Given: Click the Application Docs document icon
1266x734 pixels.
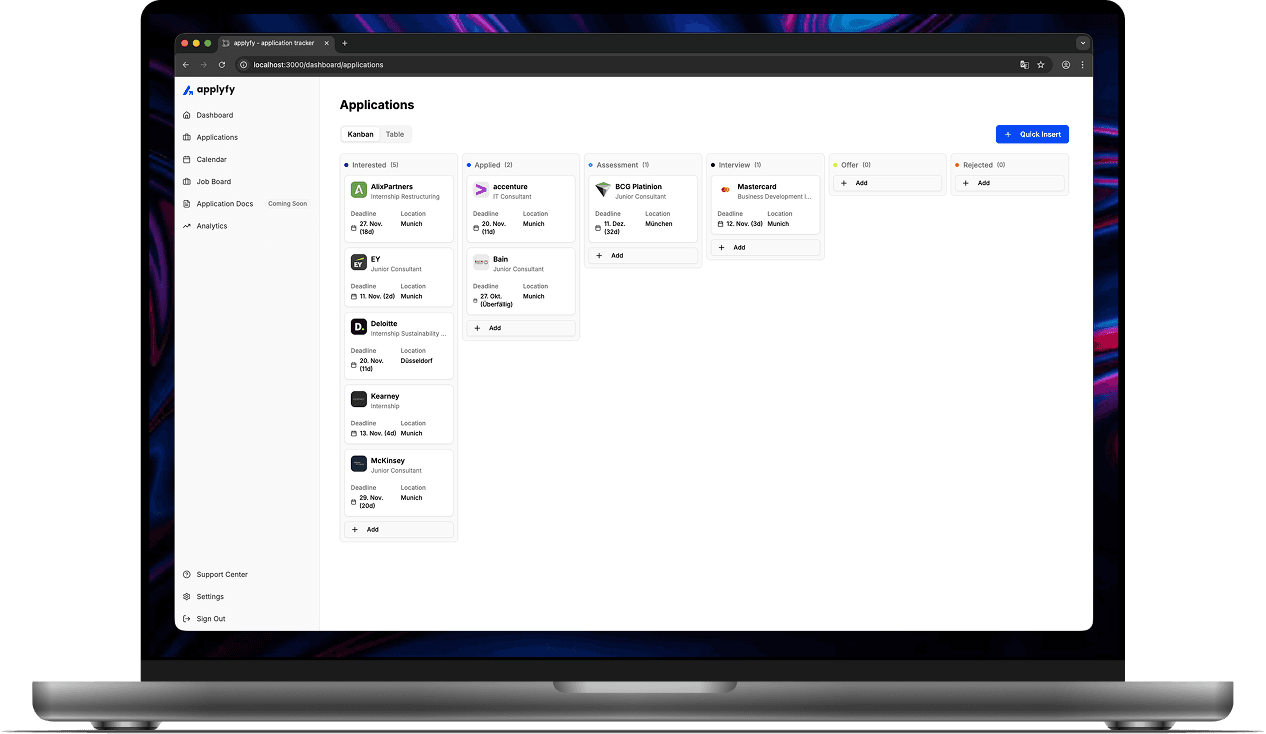Looking at the screenshot, I should (x=186, y=203).
